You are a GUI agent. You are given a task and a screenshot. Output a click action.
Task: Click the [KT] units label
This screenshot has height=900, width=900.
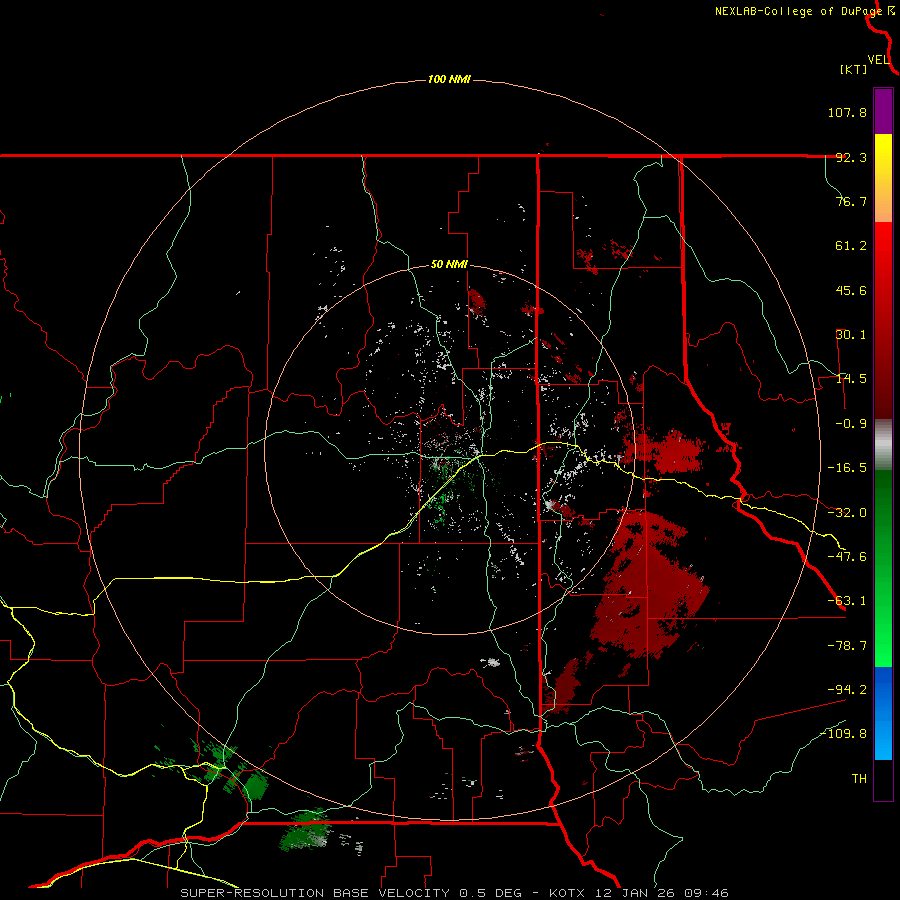point(854,69)
